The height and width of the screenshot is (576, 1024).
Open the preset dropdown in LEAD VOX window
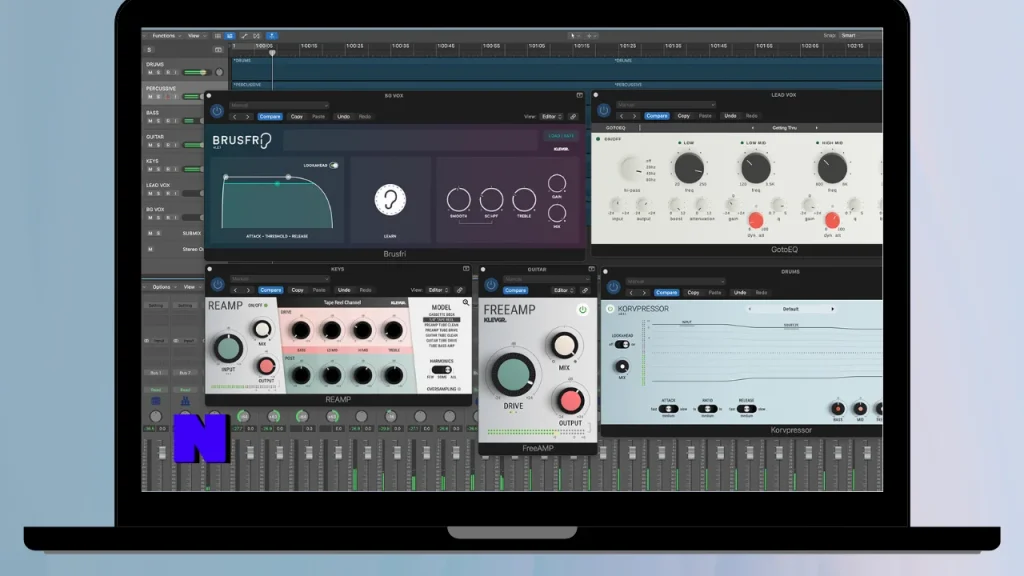pyautogui.click(x=665, y=104)
